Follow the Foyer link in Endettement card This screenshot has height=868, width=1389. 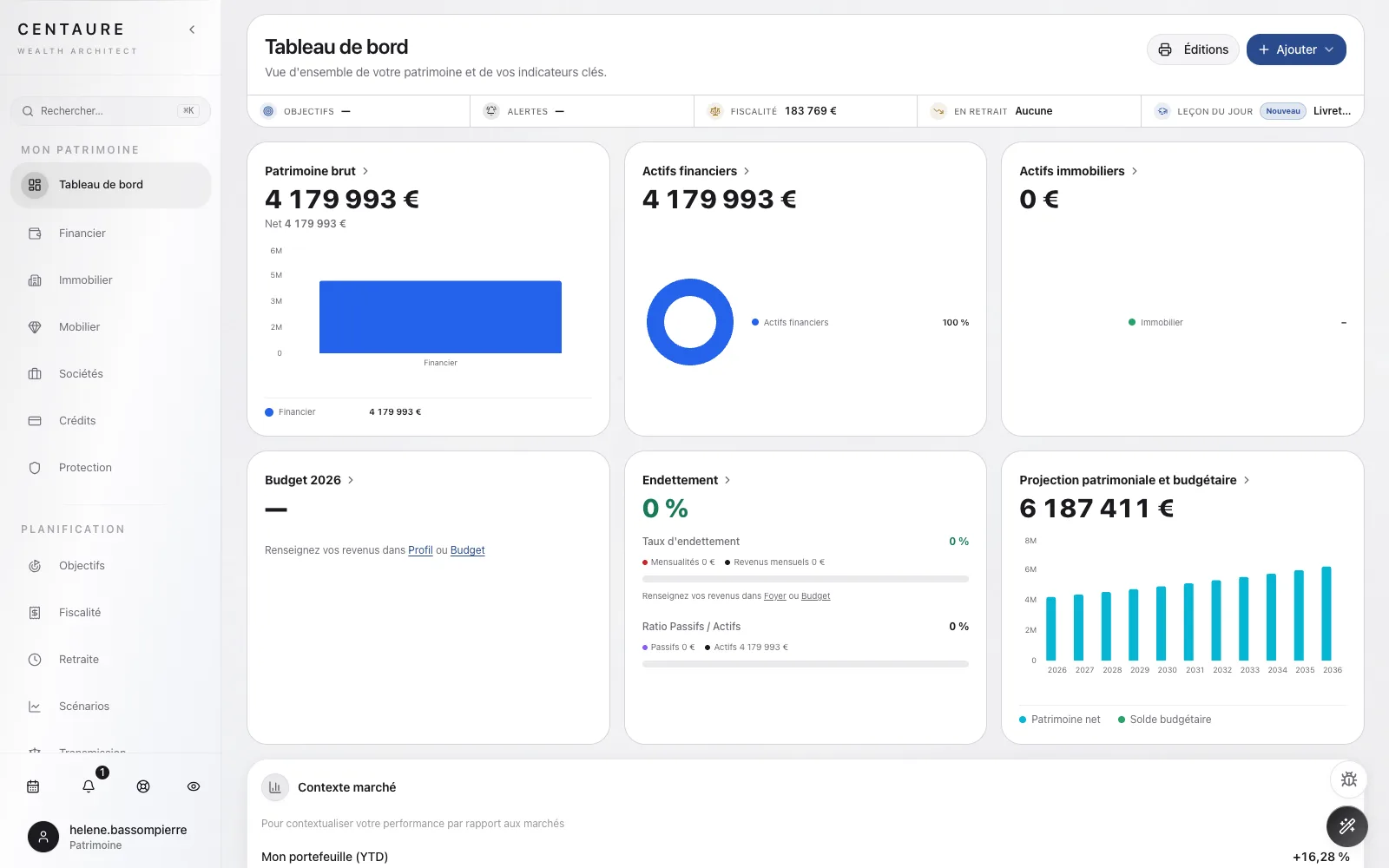pyautogui.click(x=774, y=596)
